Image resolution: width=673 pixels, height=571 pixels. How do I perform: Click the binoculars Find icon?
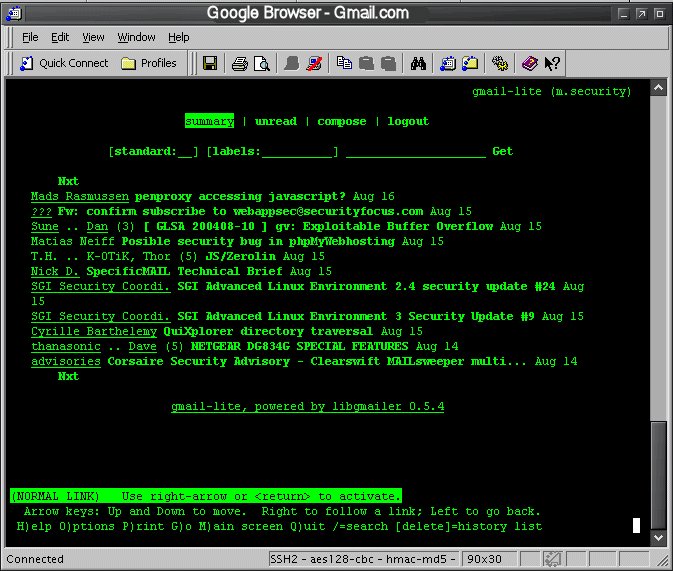pos(420,63)
